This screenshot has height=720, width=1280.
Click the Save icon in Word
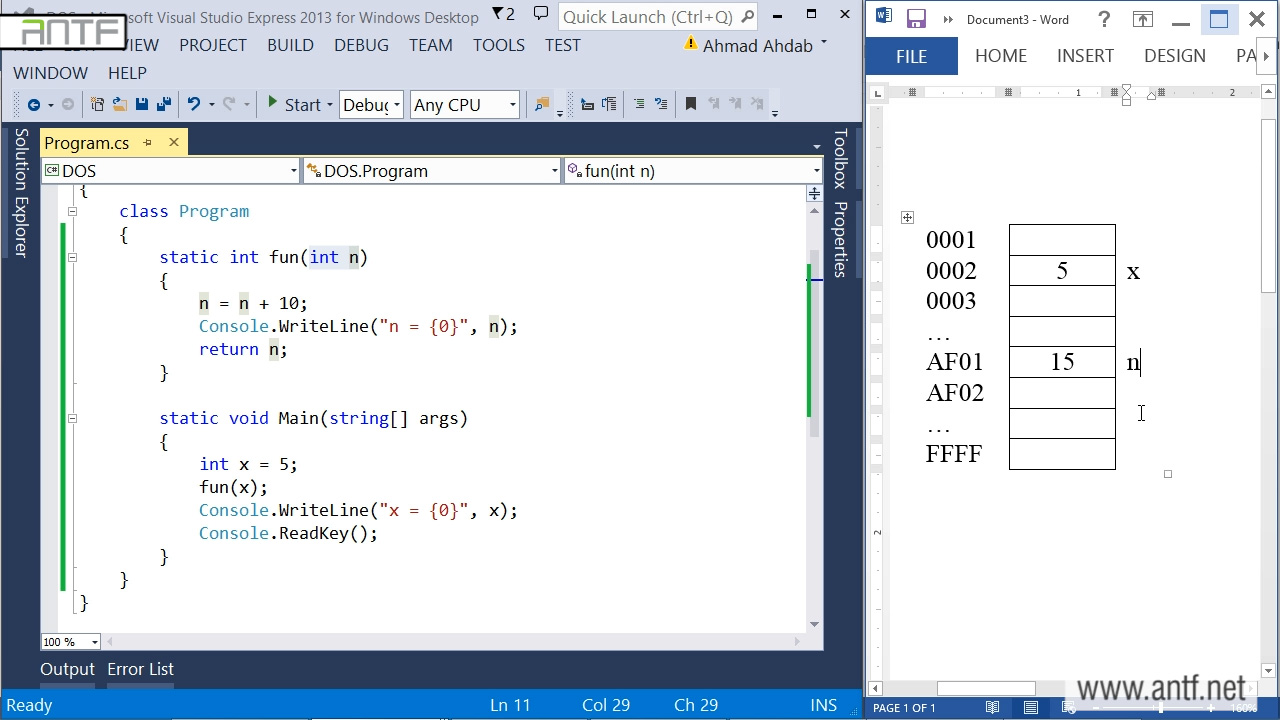pyautogui.click(x=915, y=19)
